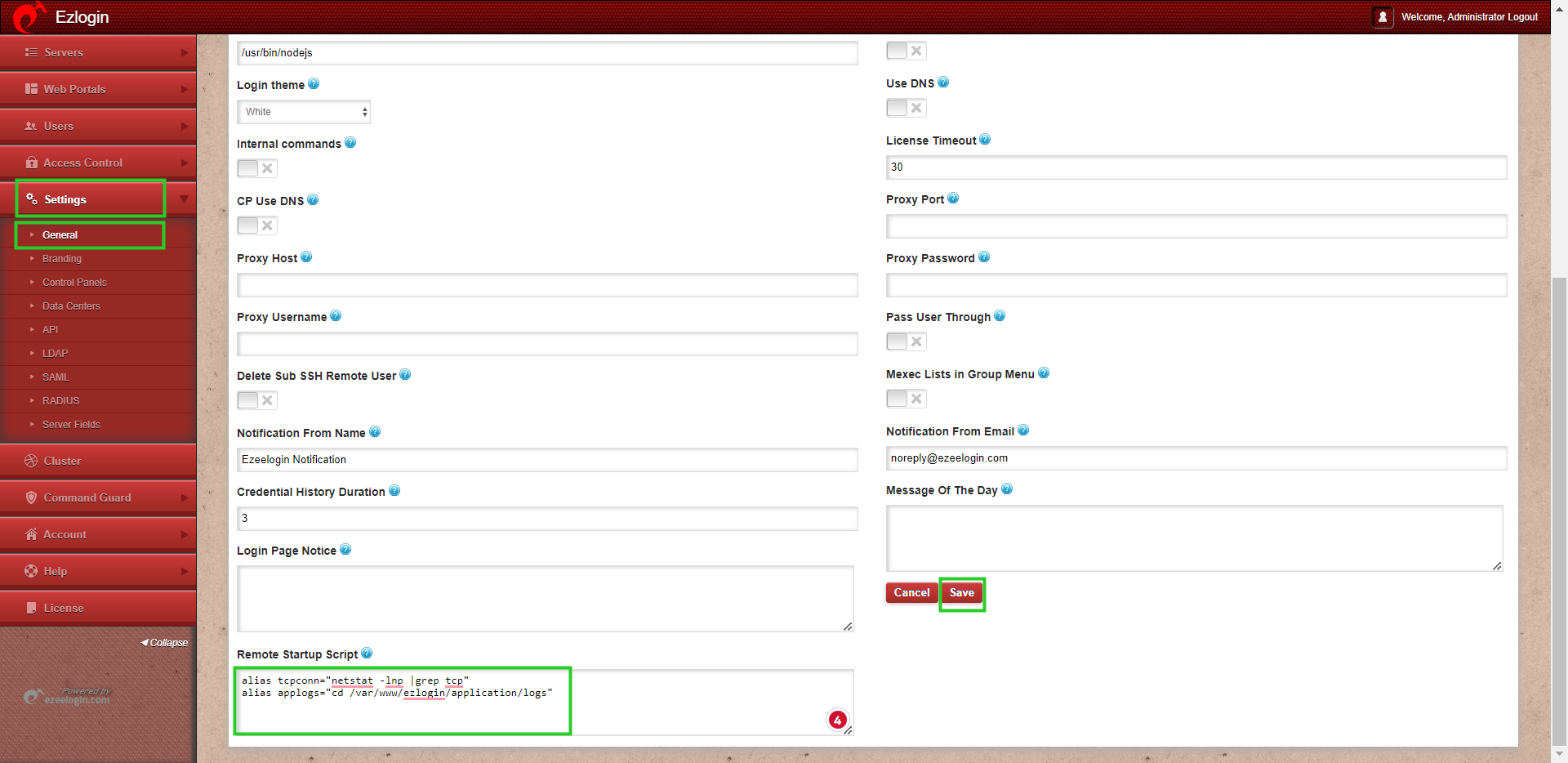This screenshot has width=1568, height=763.
Task: Open help tooltip for Internal commands
Action: tap(350, 143)
